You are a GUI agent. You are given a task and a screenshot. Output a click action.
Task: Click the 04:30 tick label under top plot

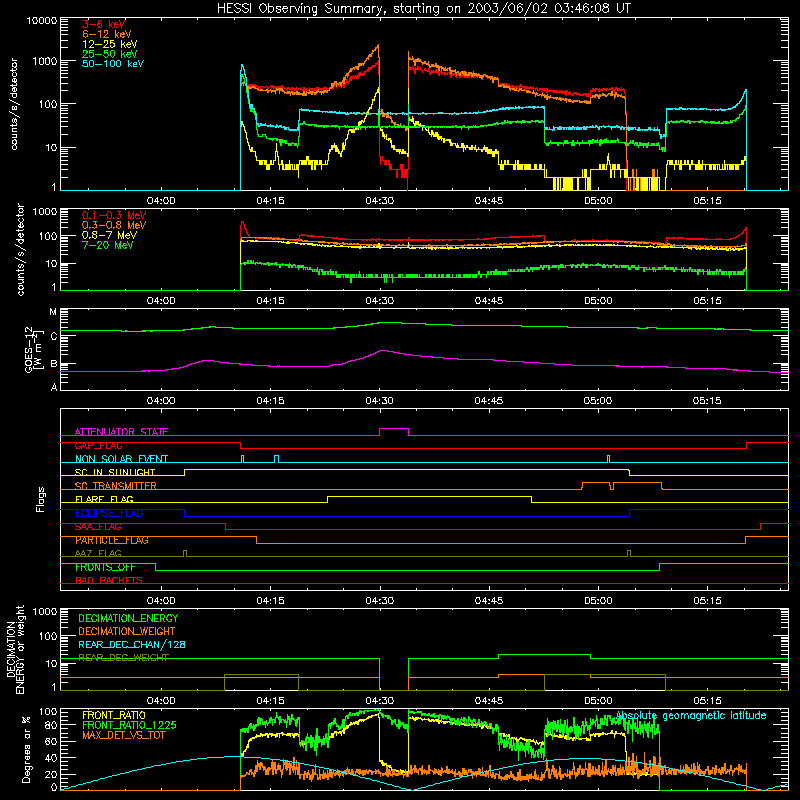click(379, 201)
